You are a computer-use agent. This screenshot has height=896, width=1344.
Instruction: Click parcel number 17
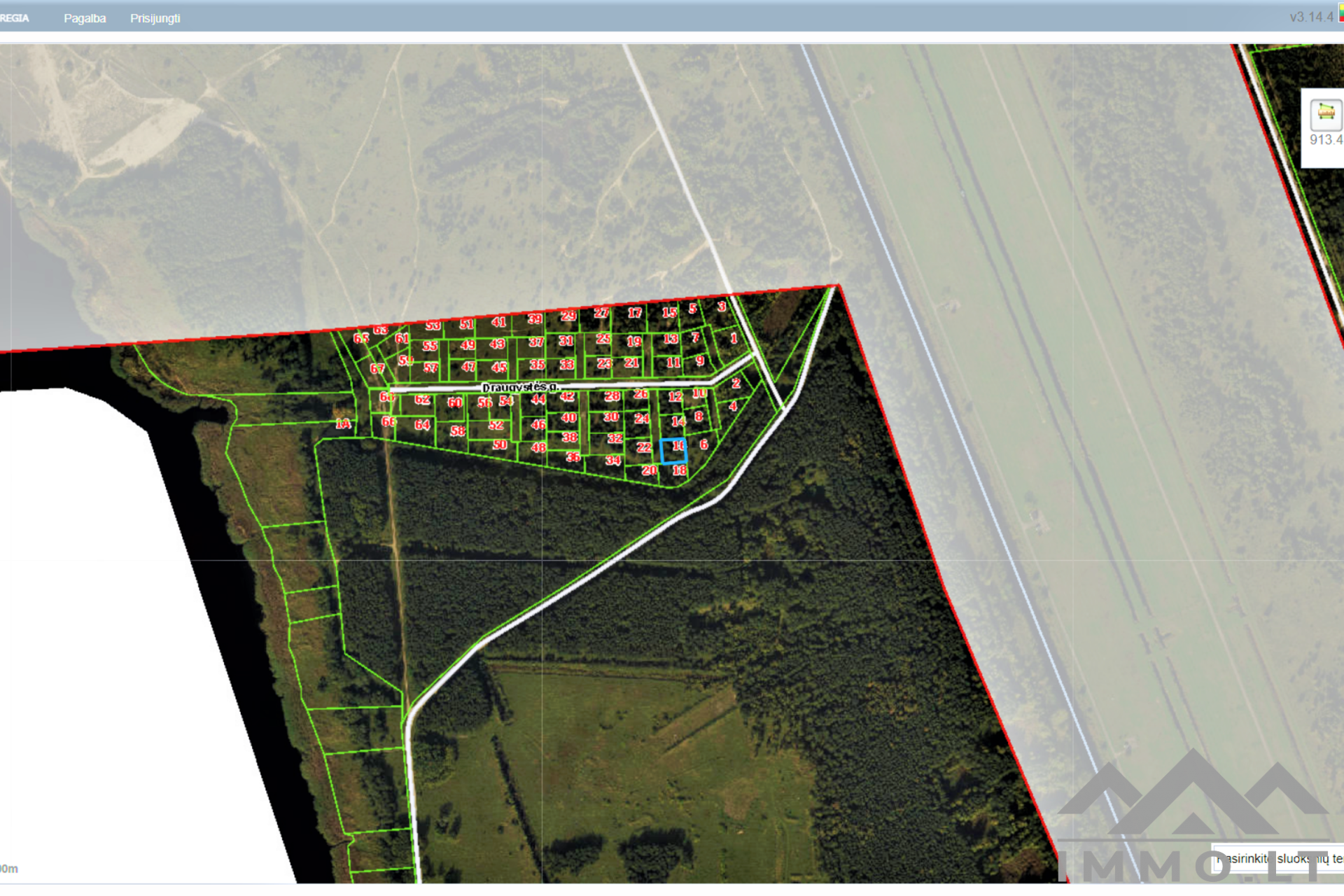click(635, 313)
